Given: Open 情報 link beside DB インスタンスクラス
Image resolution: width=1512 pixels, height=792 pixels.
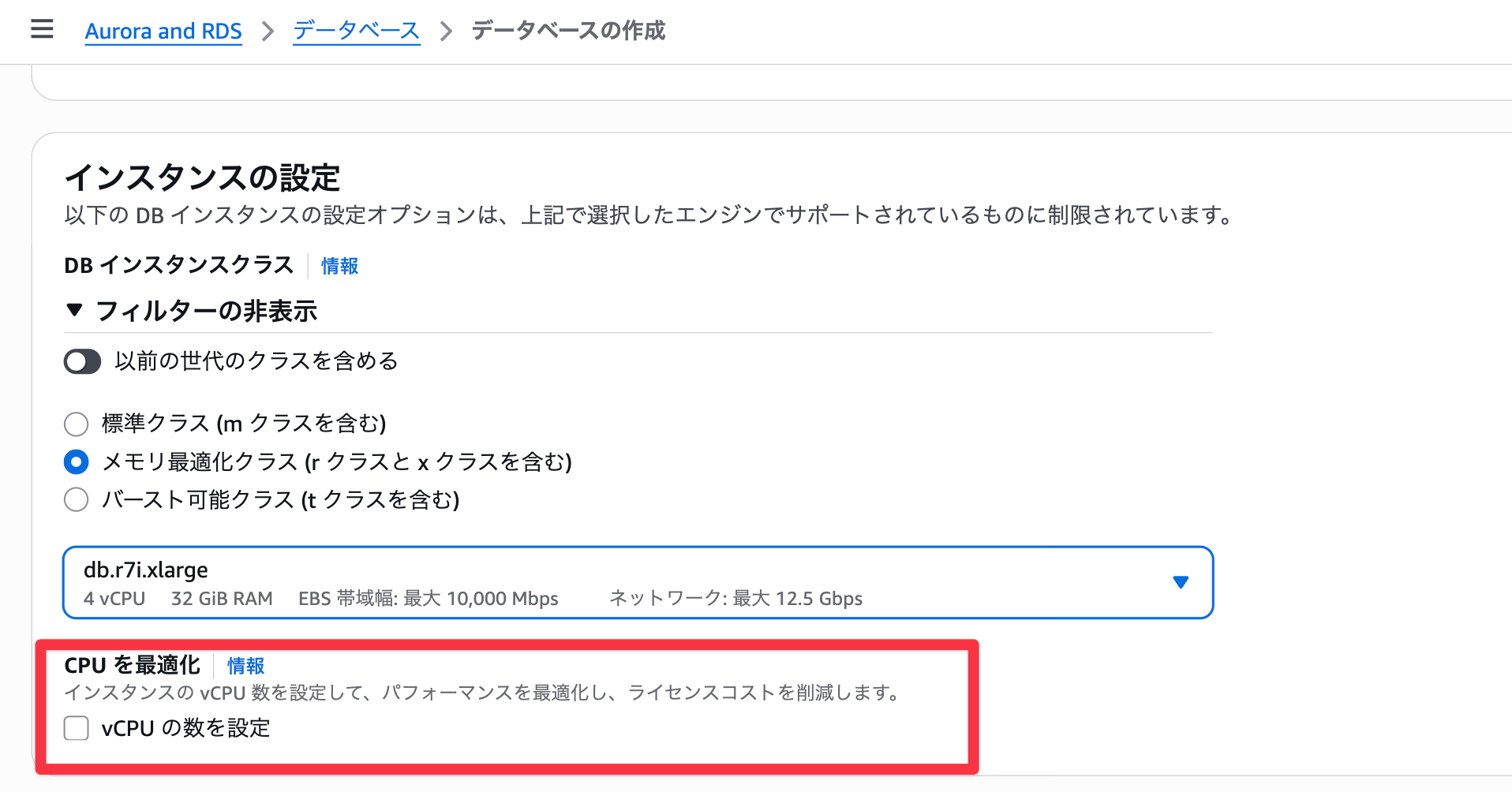Looking at the screenshot, I should pos(339,266).
